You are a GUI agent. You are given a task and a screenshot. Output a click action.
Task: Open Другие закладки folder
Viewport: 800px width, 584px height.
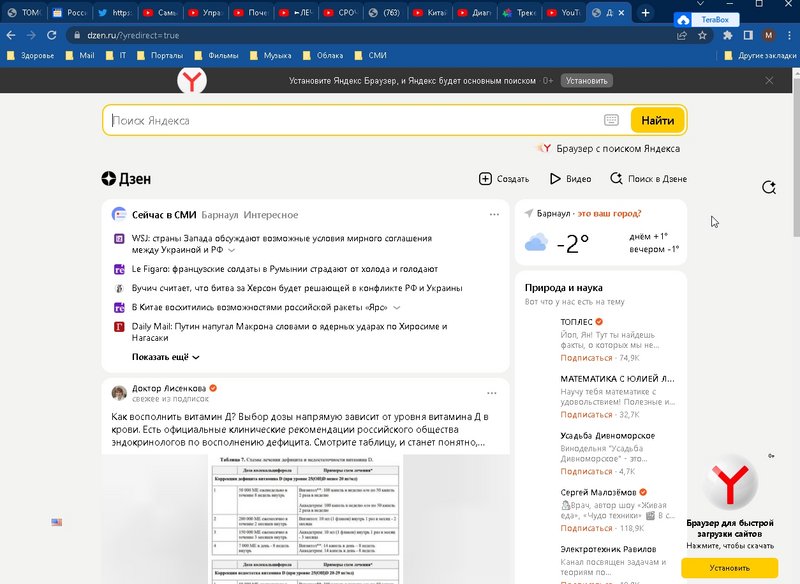(760, 55)
